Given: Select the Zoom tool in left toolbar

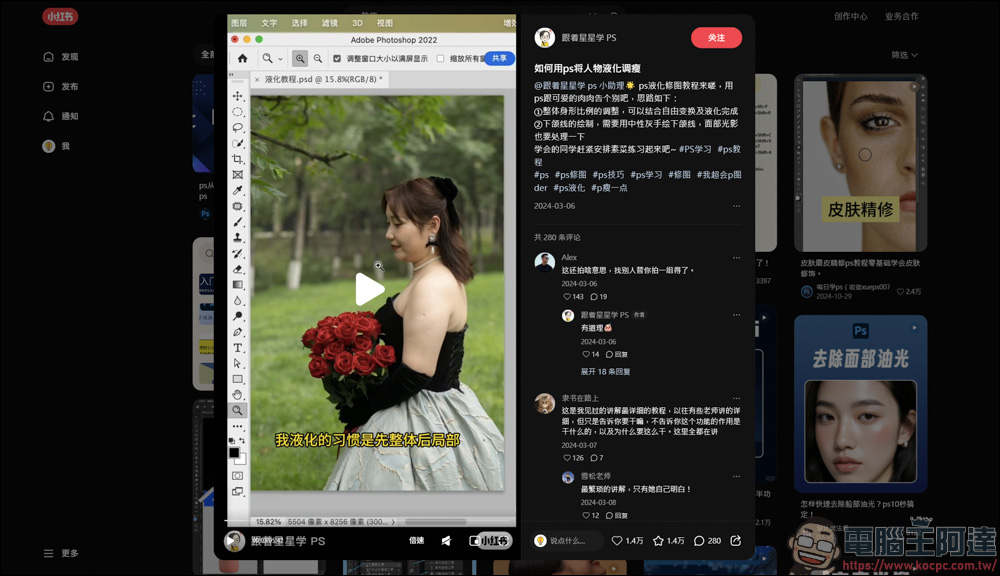Looking at the screenshot, I should [237, 410].
